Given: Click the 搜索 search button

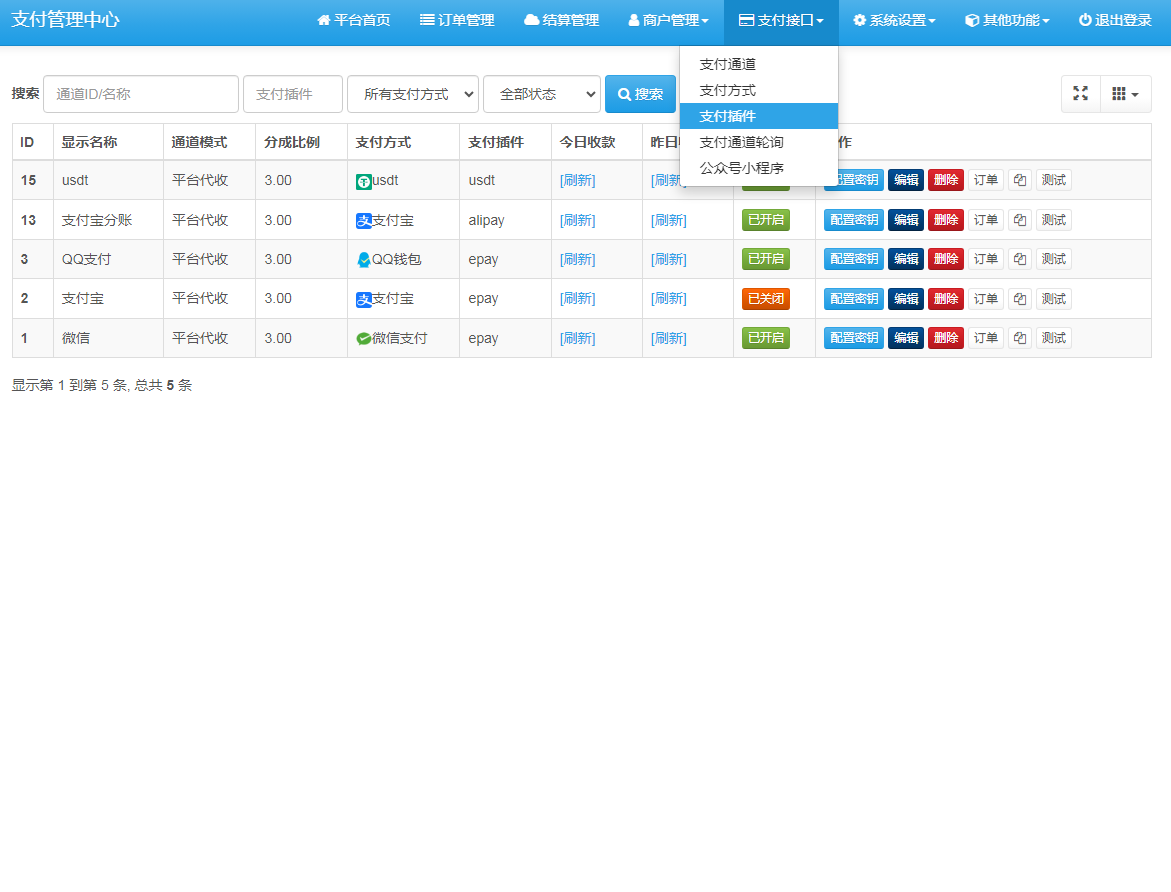Looking at the screenshot, I should (640, 93).
